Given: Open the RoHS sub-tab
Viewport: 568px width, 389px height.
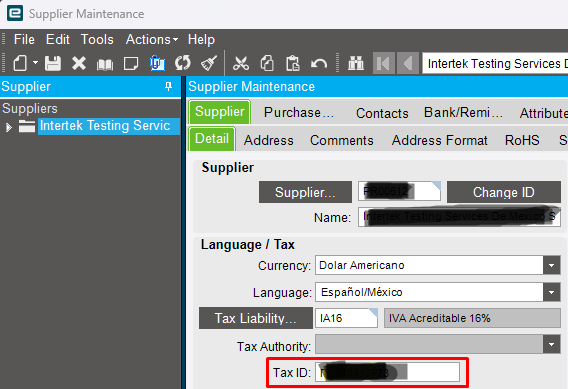Looking at the screenshot, I should [x=522, y=140].
